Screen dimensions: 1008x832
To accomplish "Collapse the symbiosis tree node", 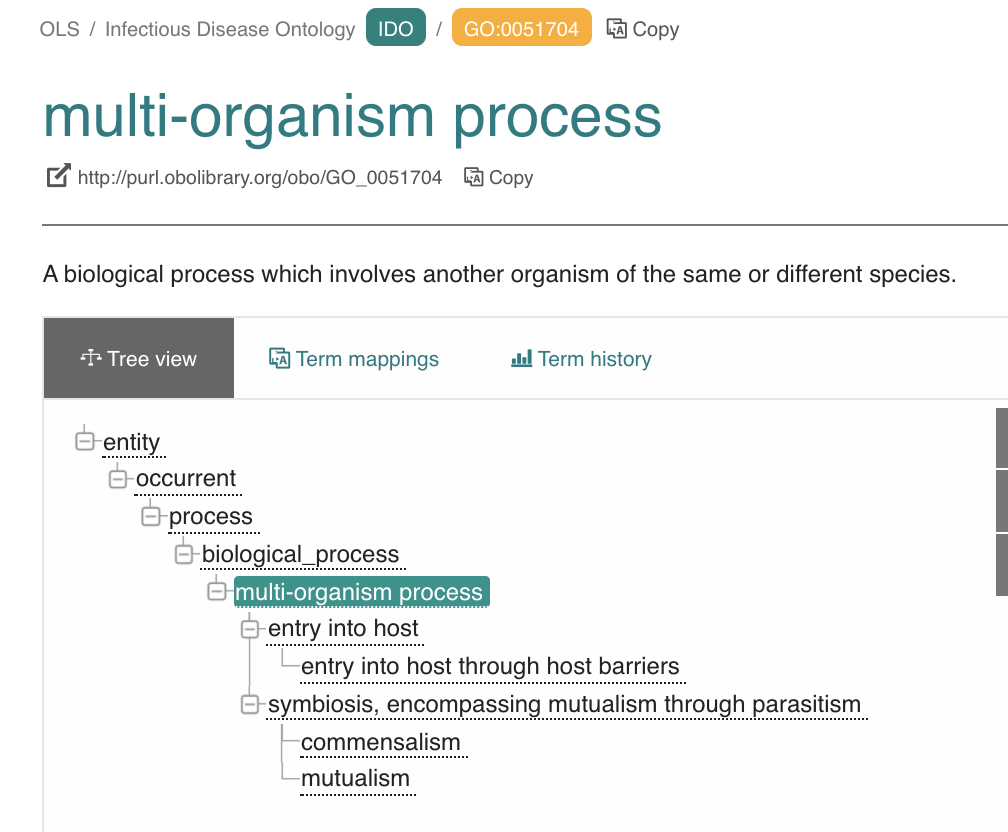I will coord(250,704).
